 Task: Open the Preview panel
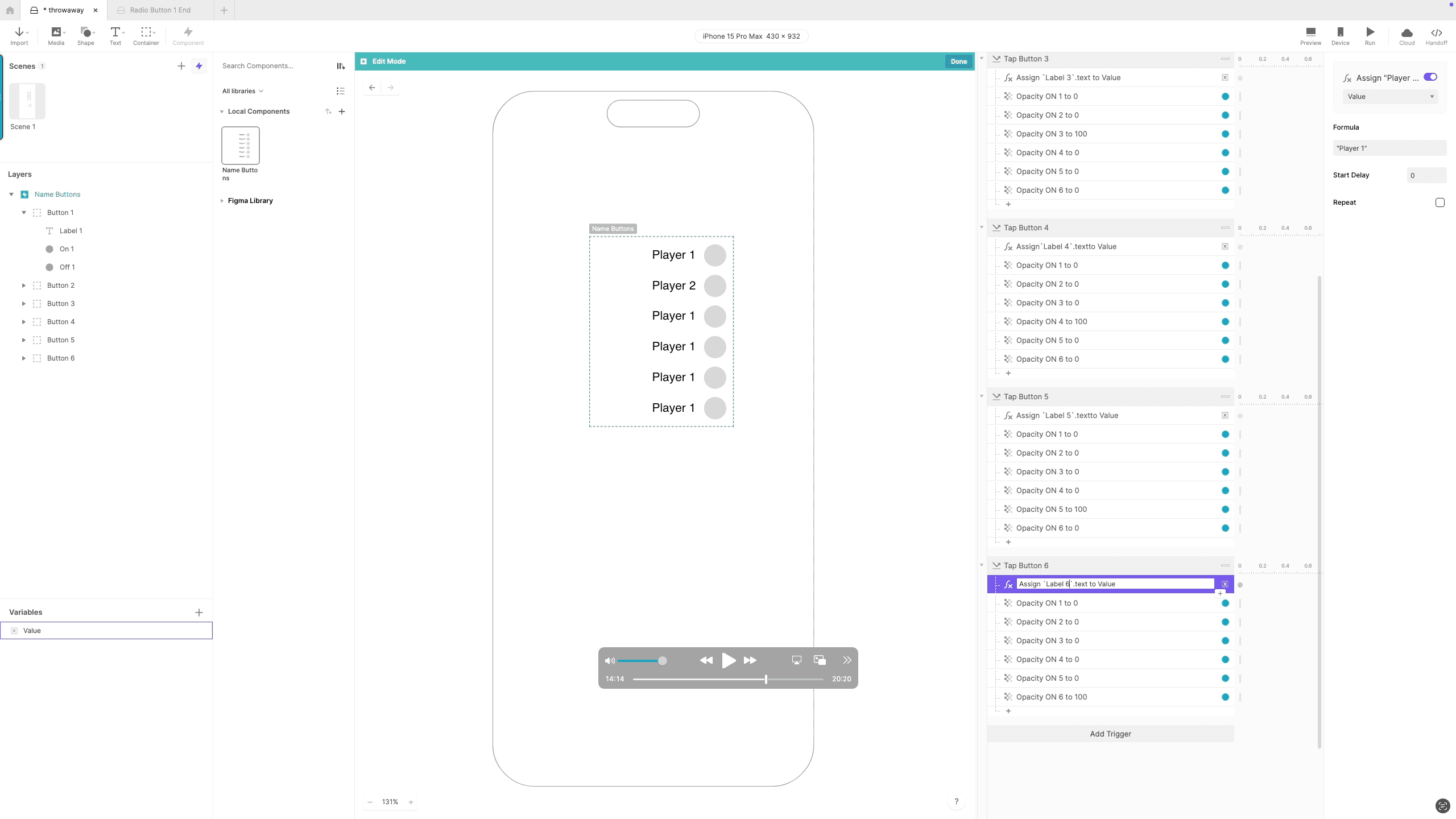pos(1310,35)
